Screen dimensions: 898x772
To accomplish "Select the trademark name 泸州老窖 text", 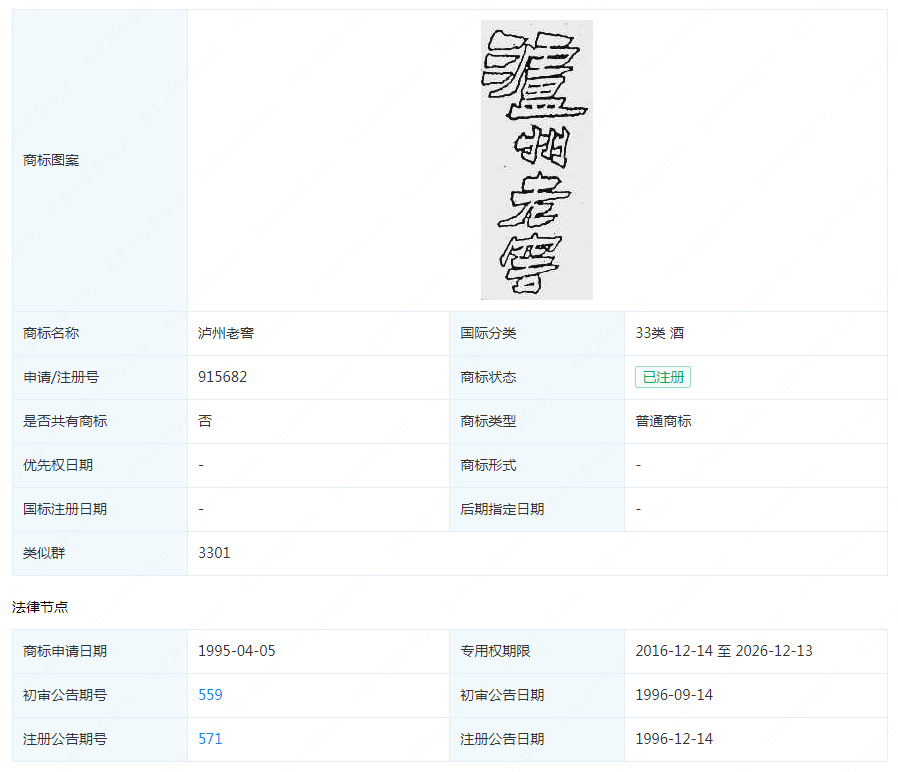I will coord(226,333).
